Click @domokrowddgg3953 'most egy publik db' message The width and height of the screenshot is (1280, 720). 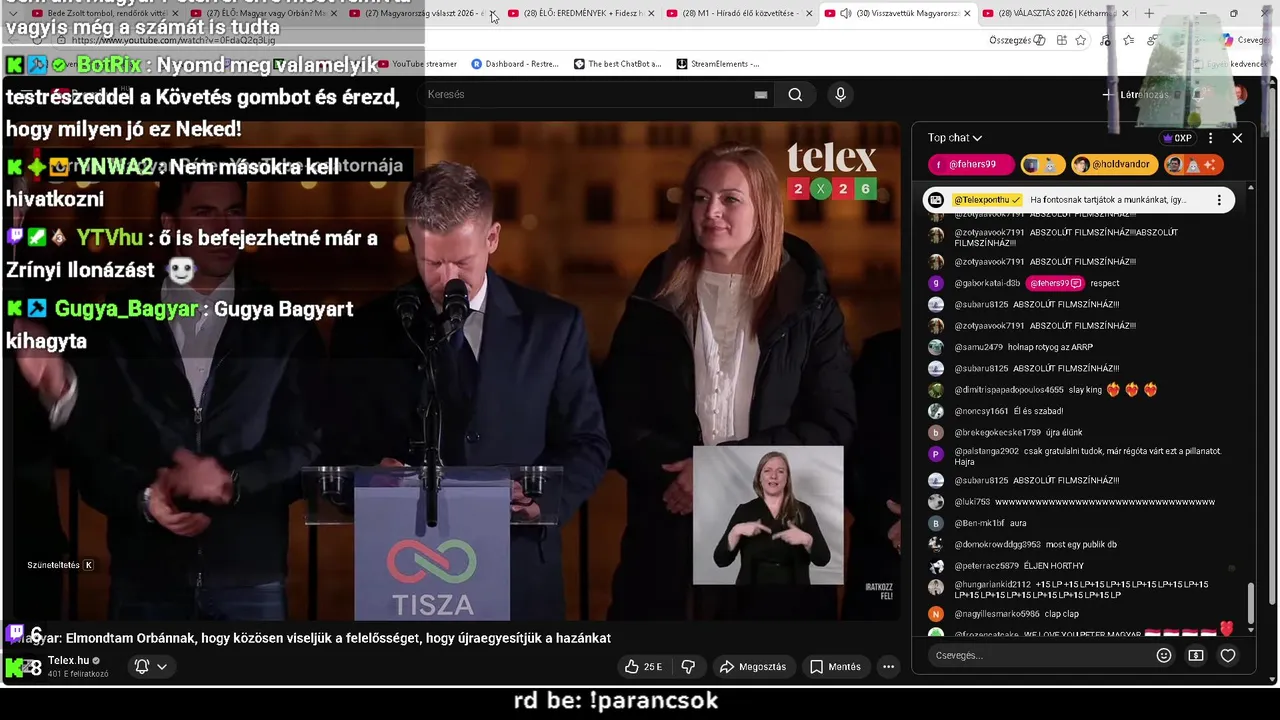1021,545
